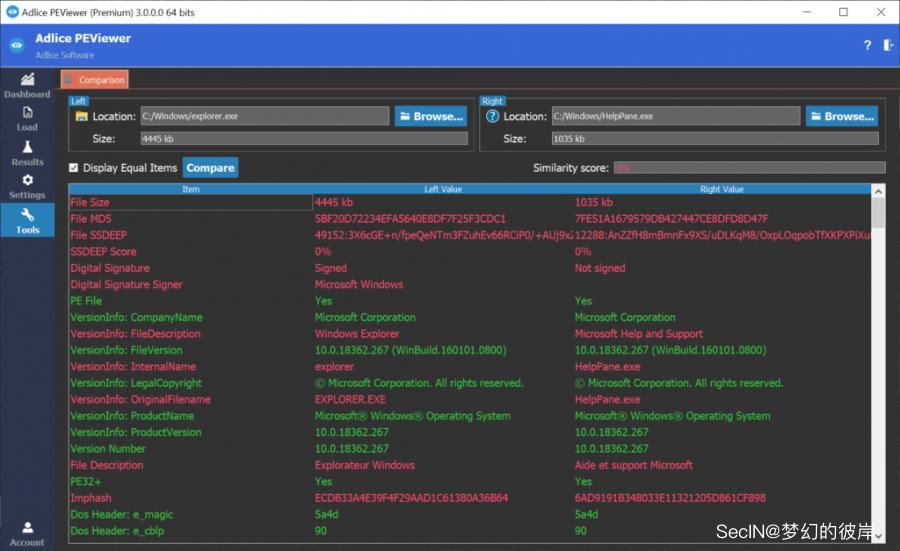
Task: Browse for the left file
Action: tap(431, 117)
